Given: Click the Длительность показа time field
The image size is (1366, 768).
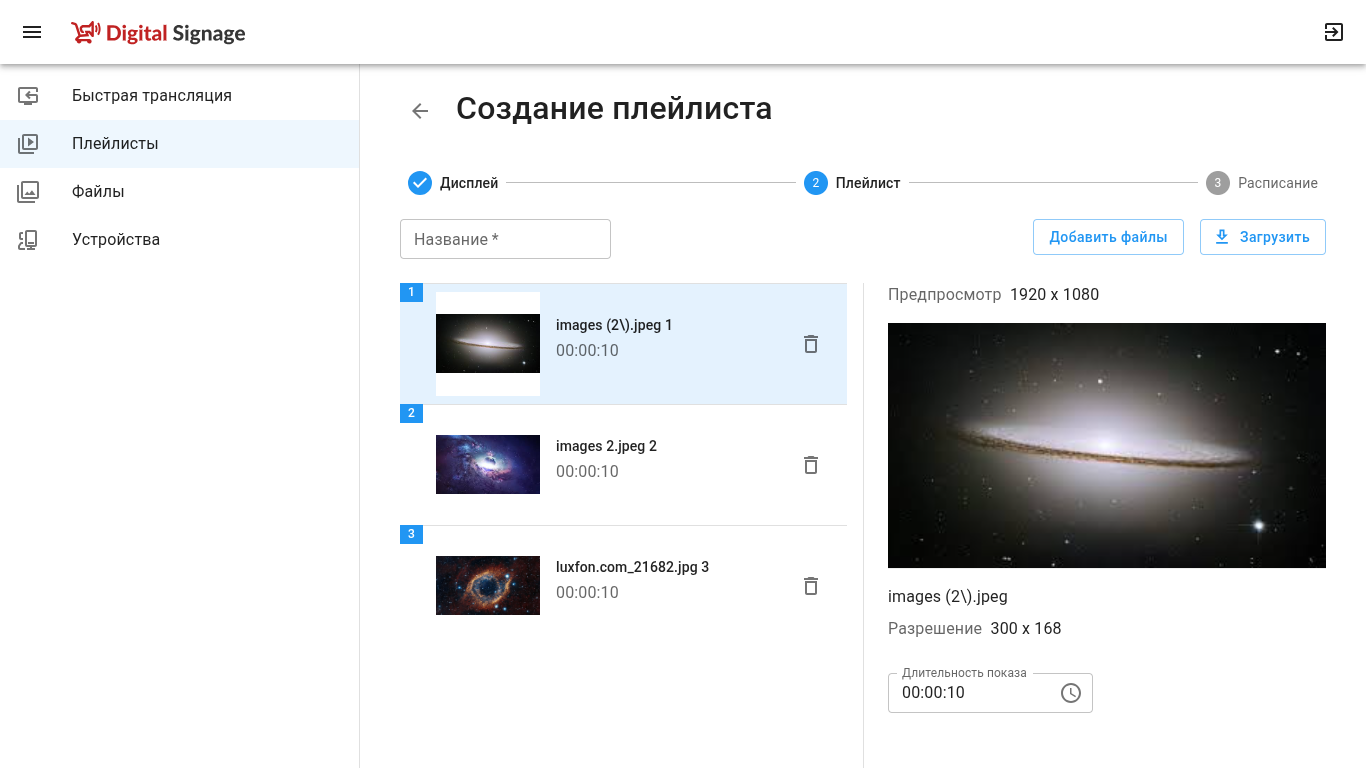Looking at the screenshot, I should pos(970,693).
